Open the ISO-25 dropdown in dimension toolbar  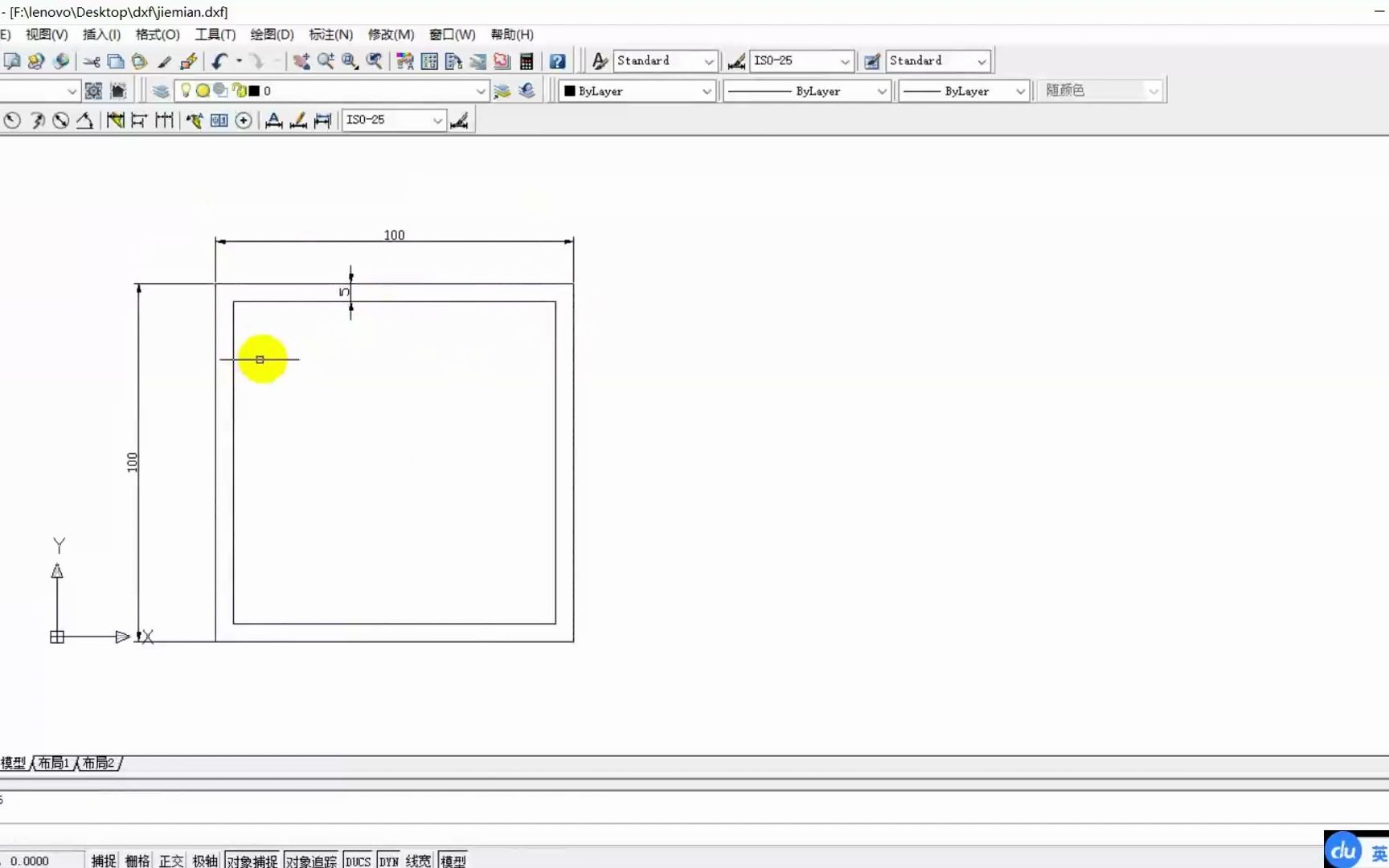[394, 121]
